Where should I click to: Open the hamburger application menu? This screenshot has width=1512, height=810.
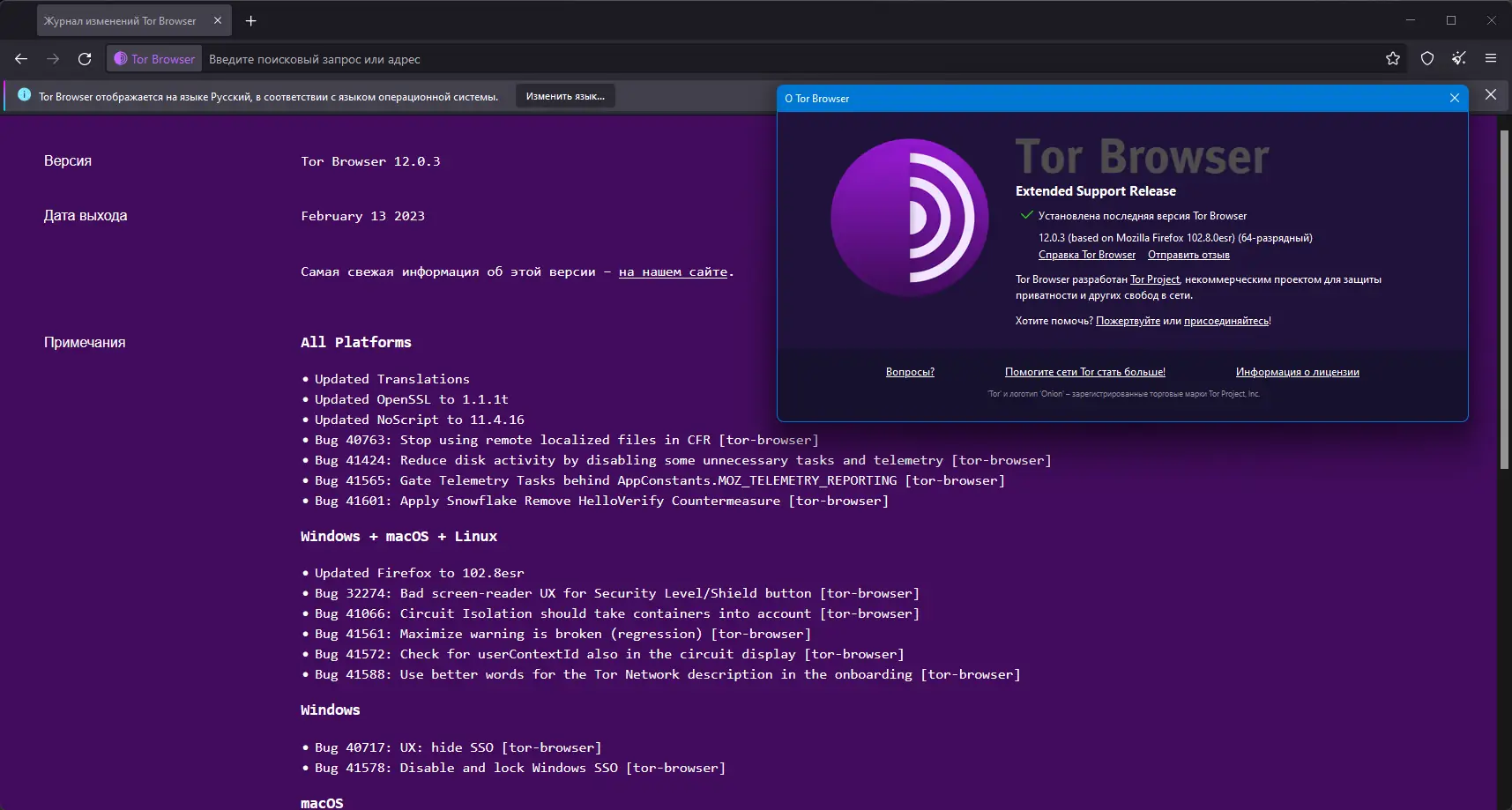point(1491,59)
